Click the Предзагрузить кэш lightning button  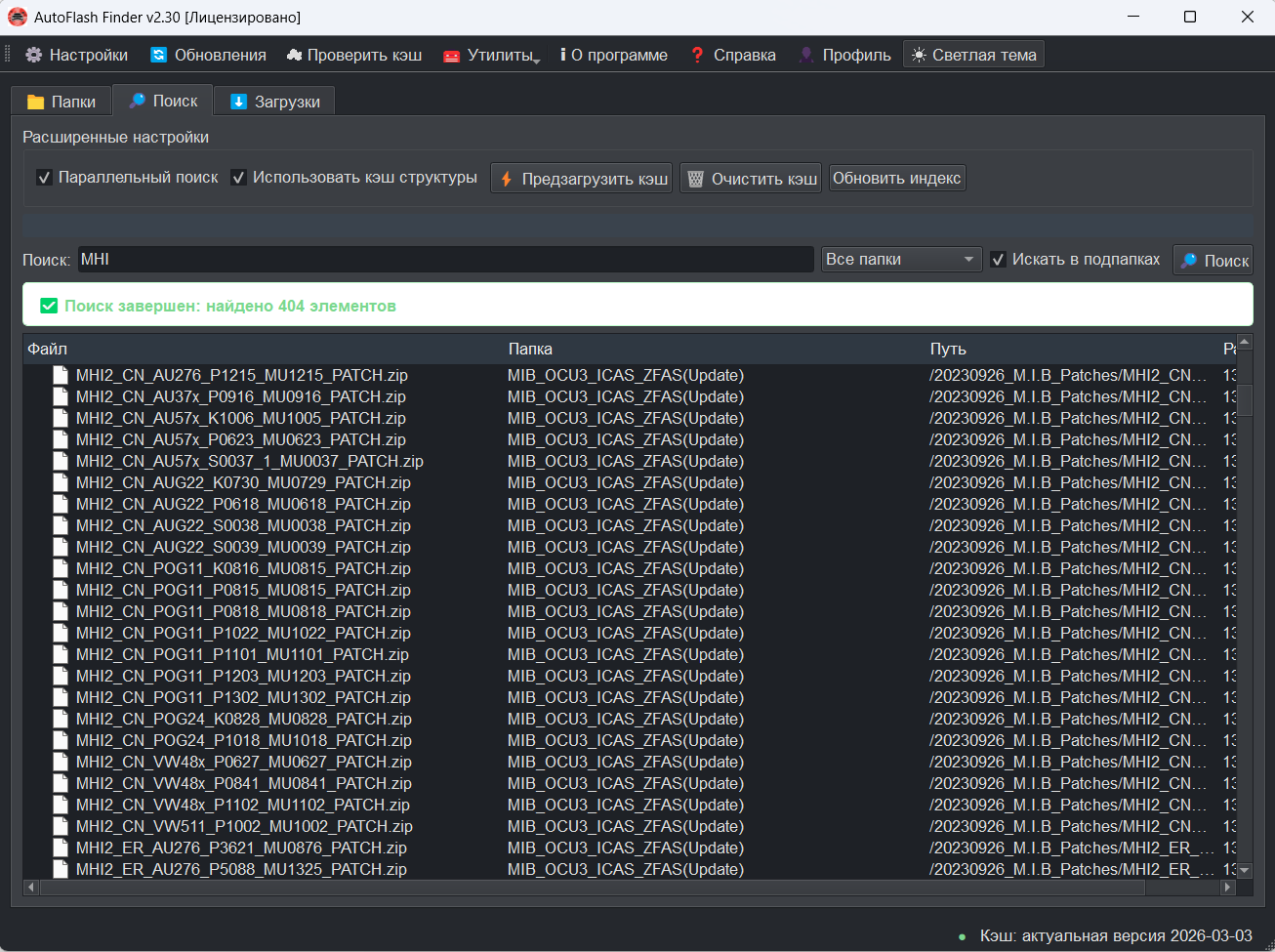581,179
